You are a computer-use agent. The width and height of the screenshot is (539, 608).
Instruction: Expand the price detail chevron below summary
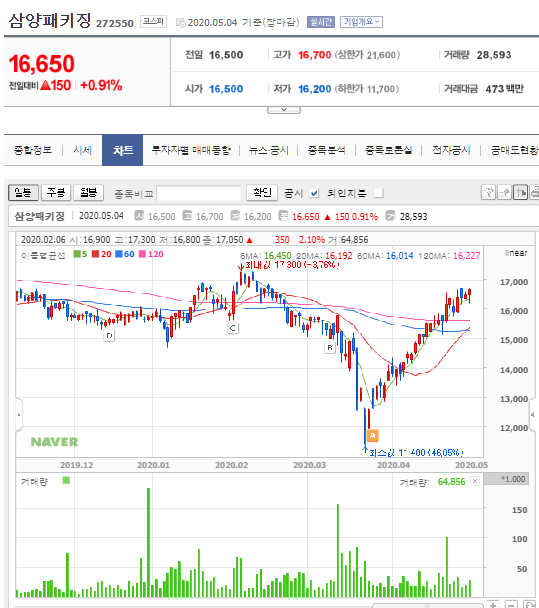284,110
